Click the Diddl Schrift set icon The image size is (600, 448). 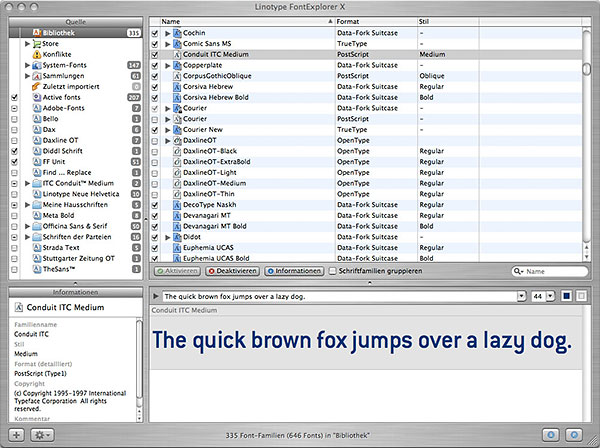pyautogui.click(x=37, y=151)
